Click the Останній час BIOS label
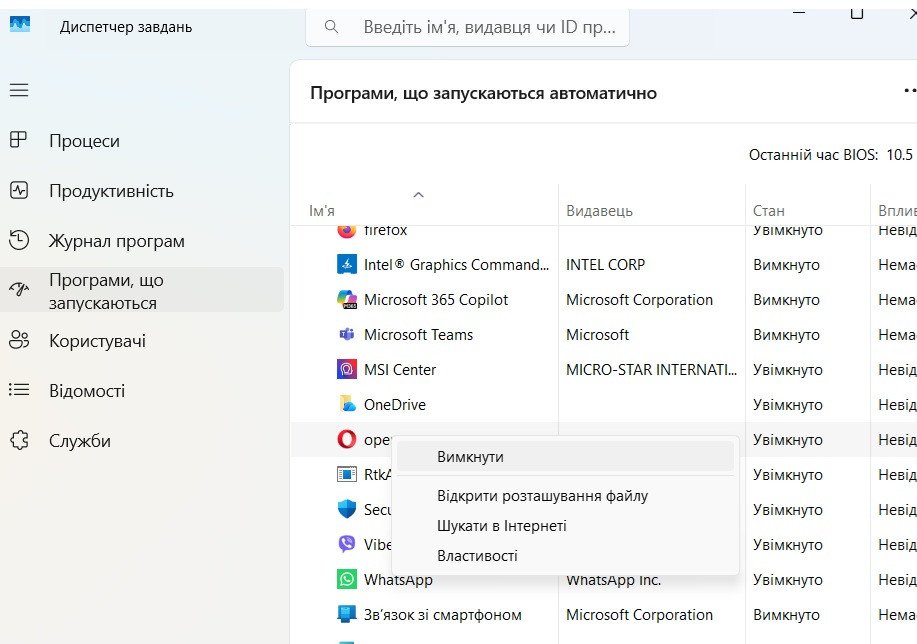 813,155
